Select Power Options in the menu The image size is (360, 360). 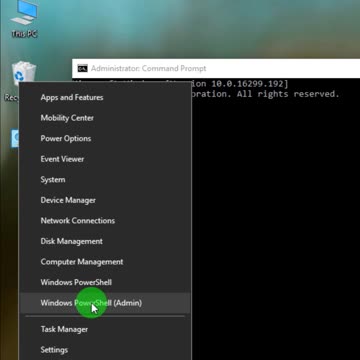point(105,139)
